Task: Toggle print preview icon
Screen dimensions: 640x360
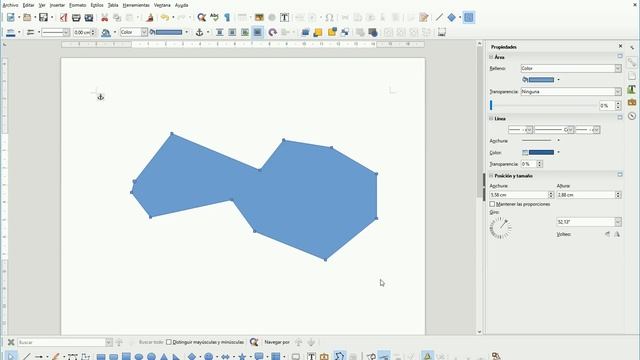Action: 89,18
